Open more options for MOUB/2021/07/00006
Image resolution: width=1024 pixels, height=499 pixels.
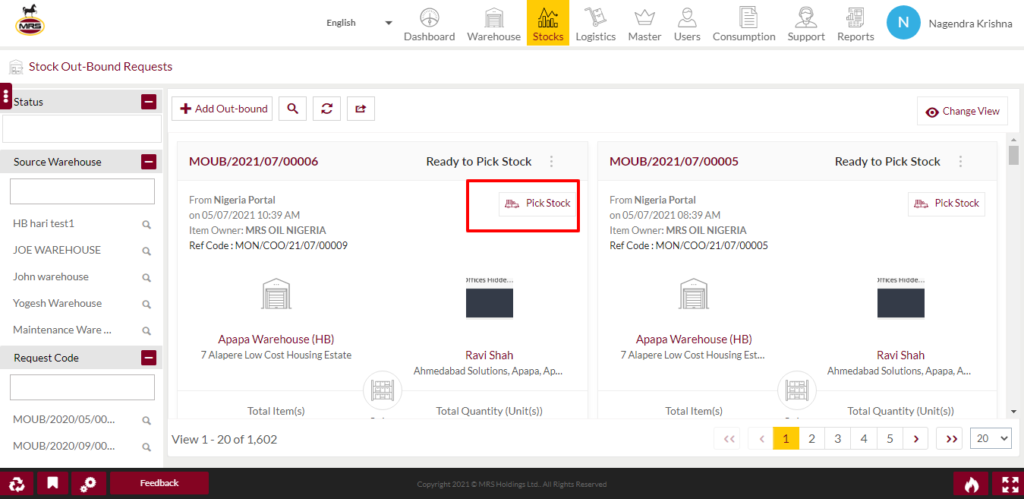coord(552,161)
